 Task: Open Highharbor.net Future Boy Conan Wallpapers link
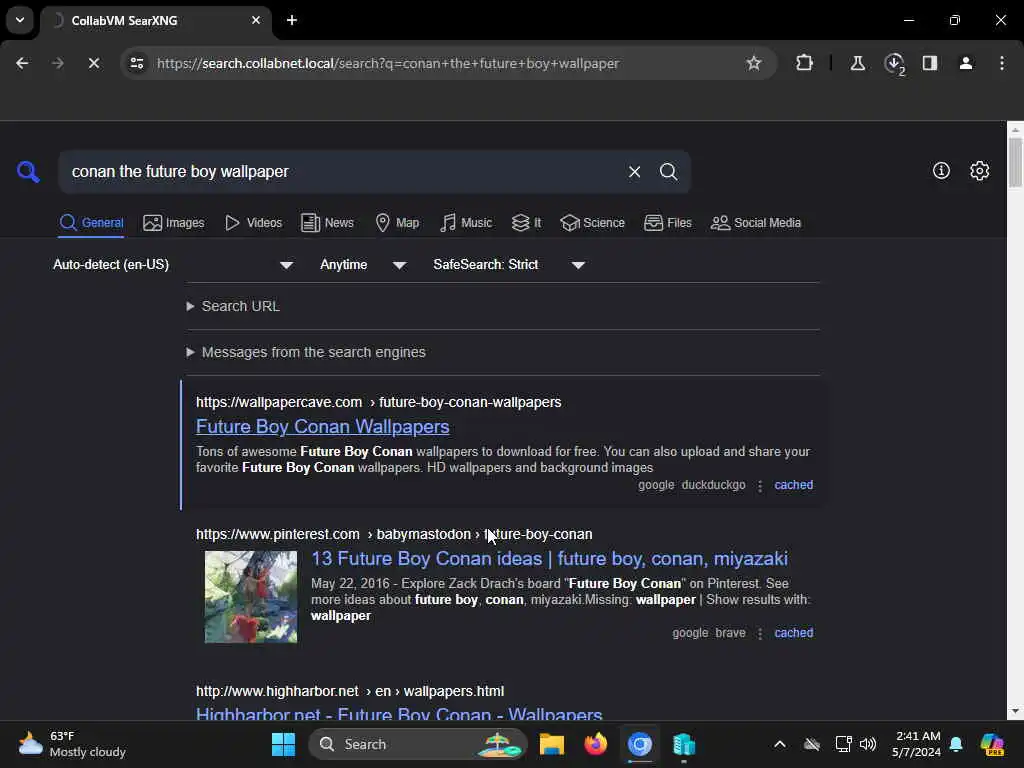click(399, 713)
